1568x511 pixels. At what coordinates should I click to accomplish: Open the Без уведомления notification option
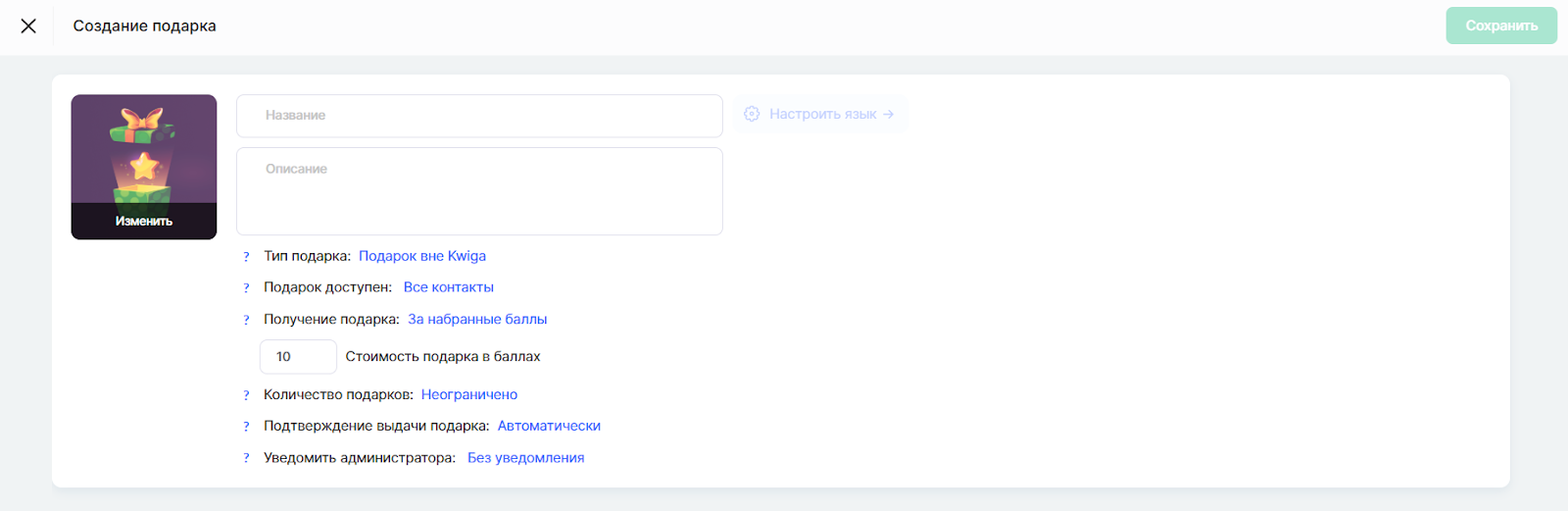(x=525, y=458)
